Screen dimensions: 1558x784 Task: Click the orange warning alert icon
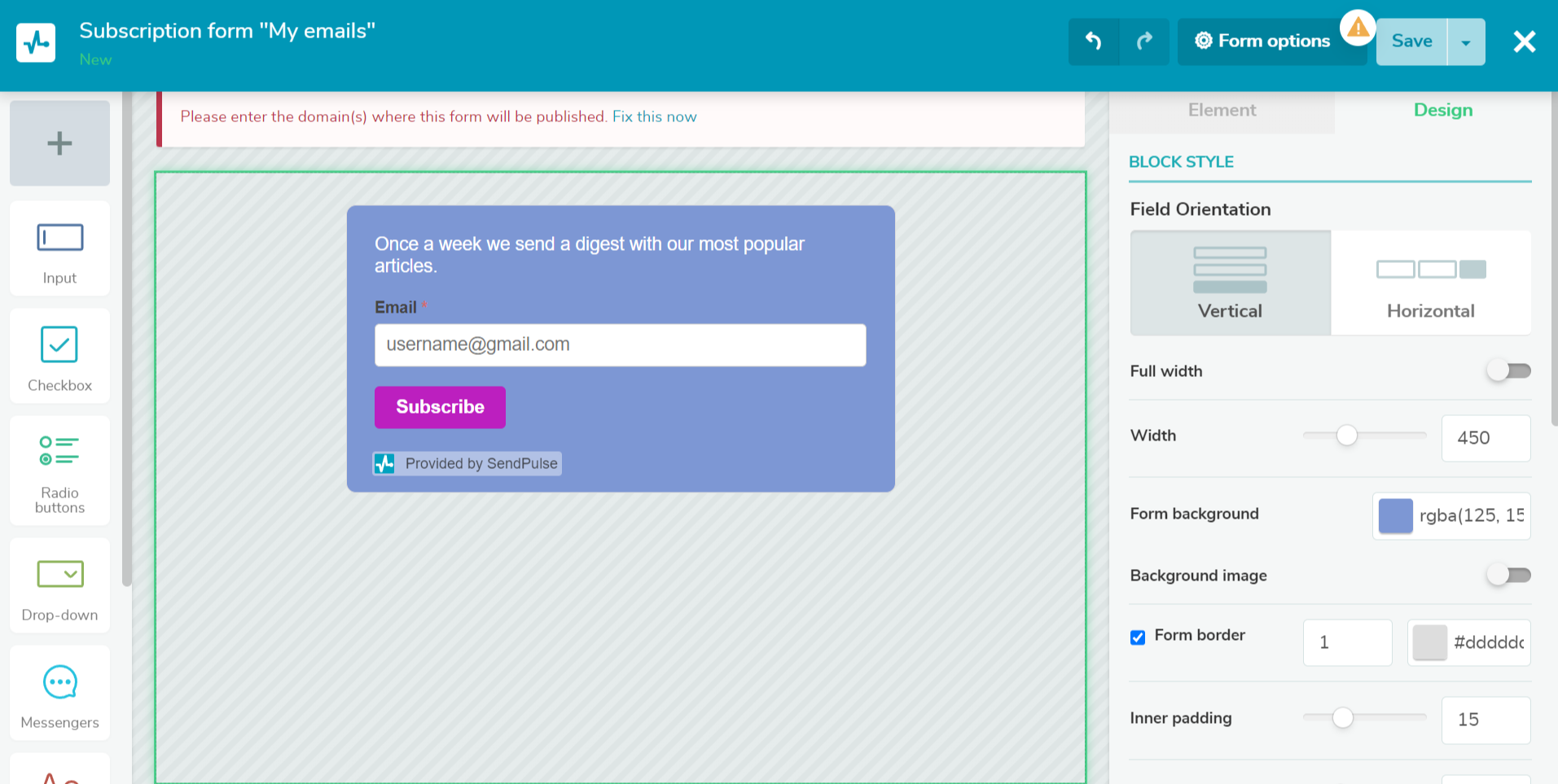tap(1358, 28)
